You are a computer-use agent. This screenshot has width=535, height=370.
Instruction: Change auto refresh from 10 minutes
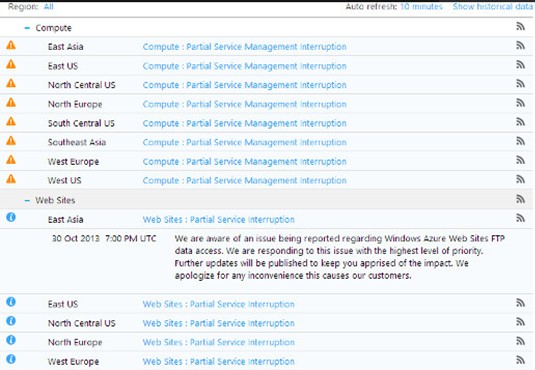tap(421, 6)
